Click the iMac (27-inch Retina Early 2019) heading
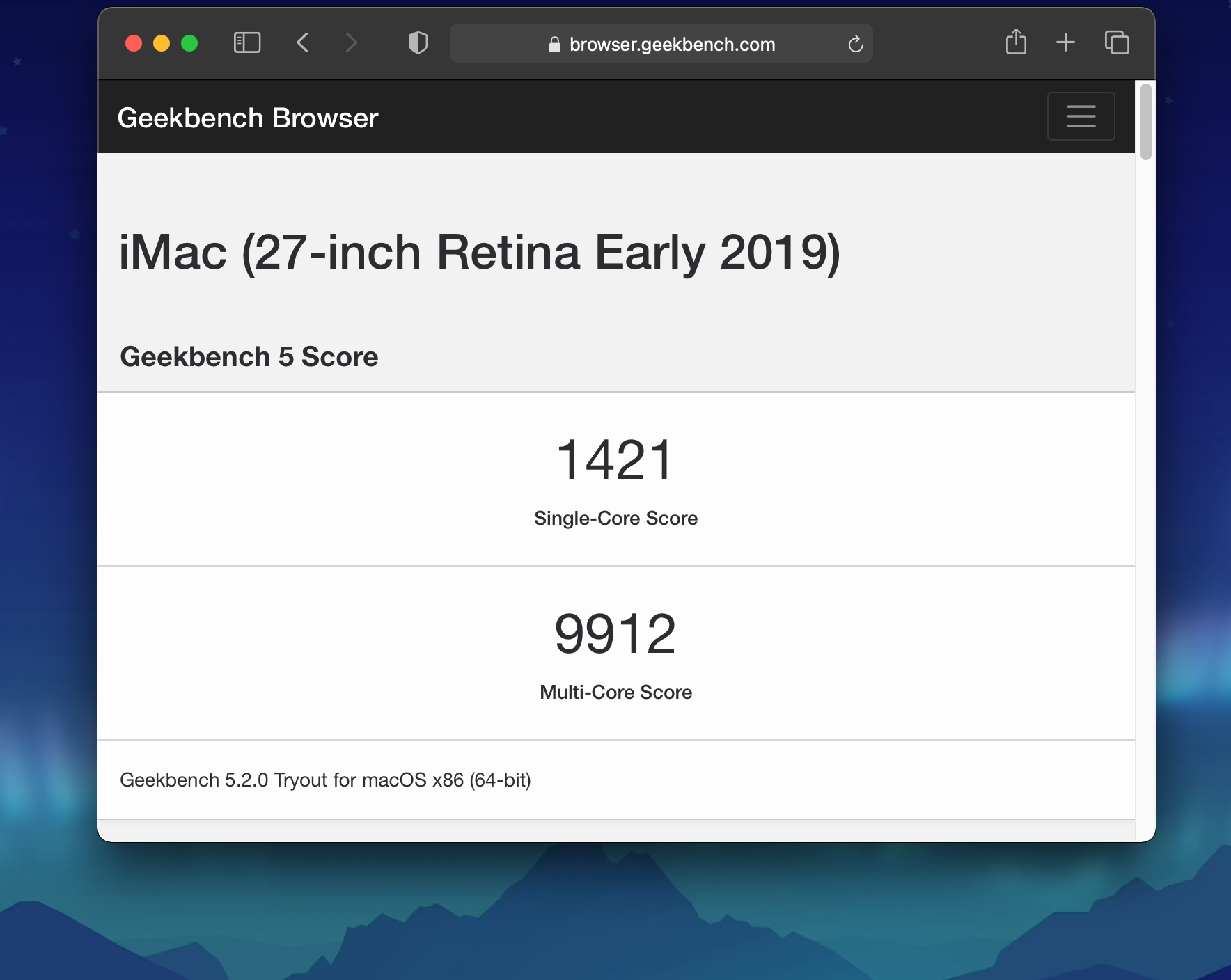Viewport: 1231px width, 980px height. coord(480,252)
